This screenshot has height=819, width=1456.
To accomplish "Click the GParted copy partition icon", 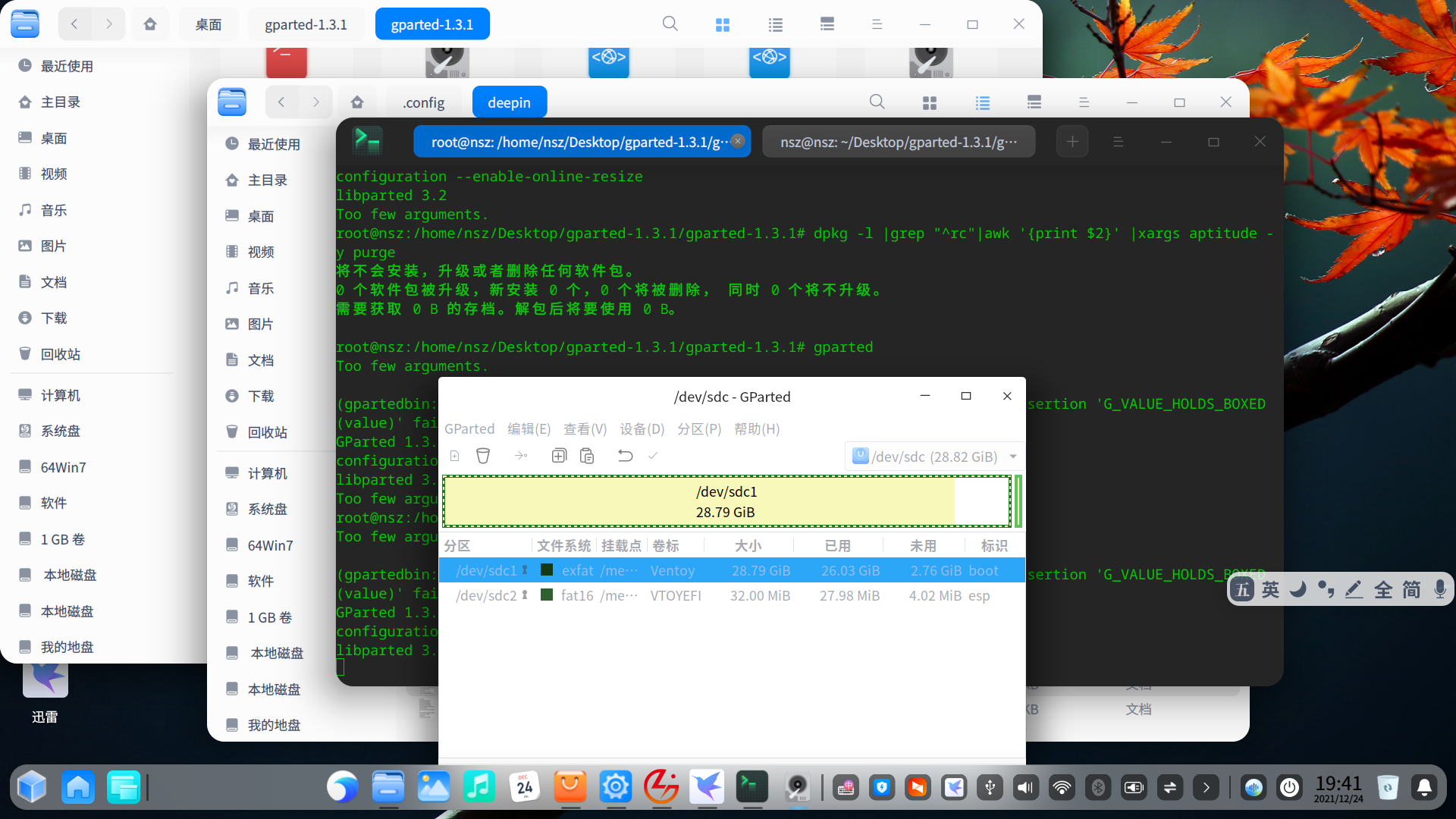I will (x=559, y=456).
